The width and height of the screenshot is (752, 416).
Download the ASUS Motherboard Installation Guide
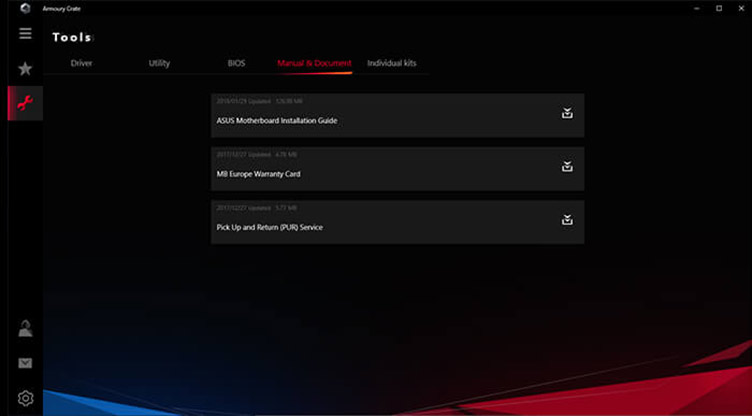tap(567, 113)
